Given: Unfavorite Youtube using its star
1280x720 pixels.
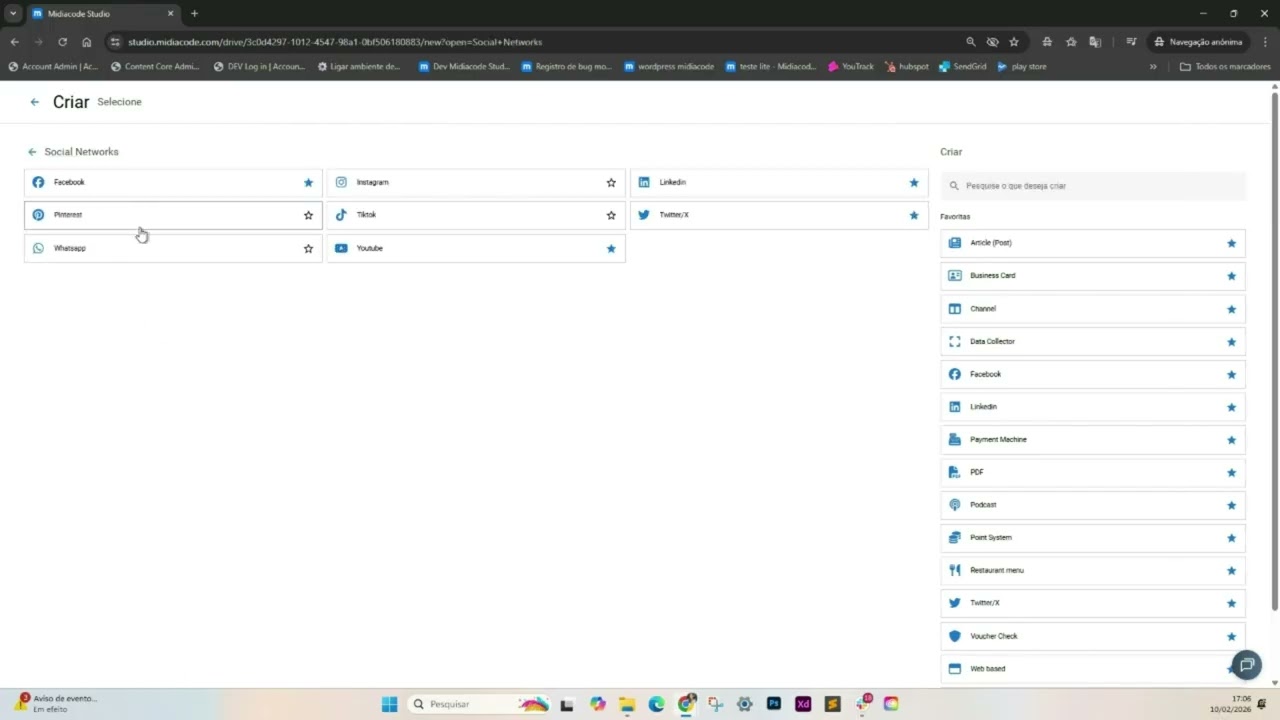Looking at the screenshot, I should 611,249.
